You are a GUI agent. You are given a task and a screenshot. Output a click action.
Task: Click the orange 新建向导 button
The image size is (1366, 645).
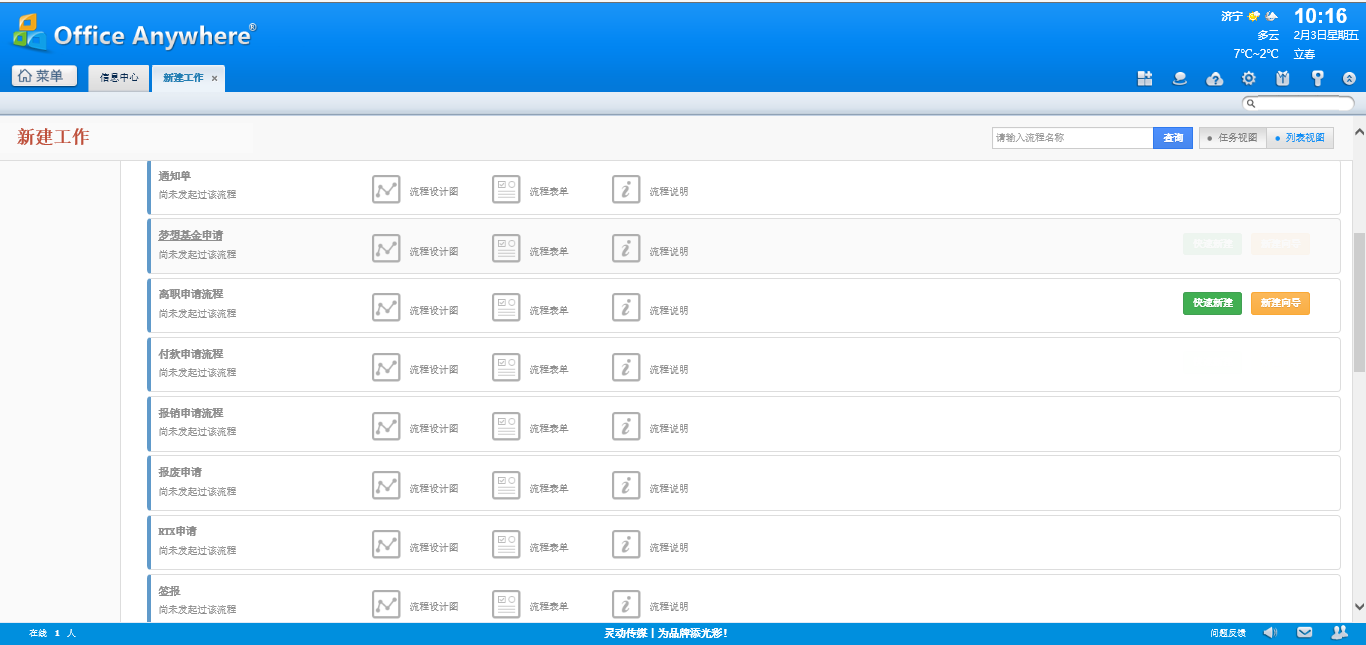(x=1280, y=303)
